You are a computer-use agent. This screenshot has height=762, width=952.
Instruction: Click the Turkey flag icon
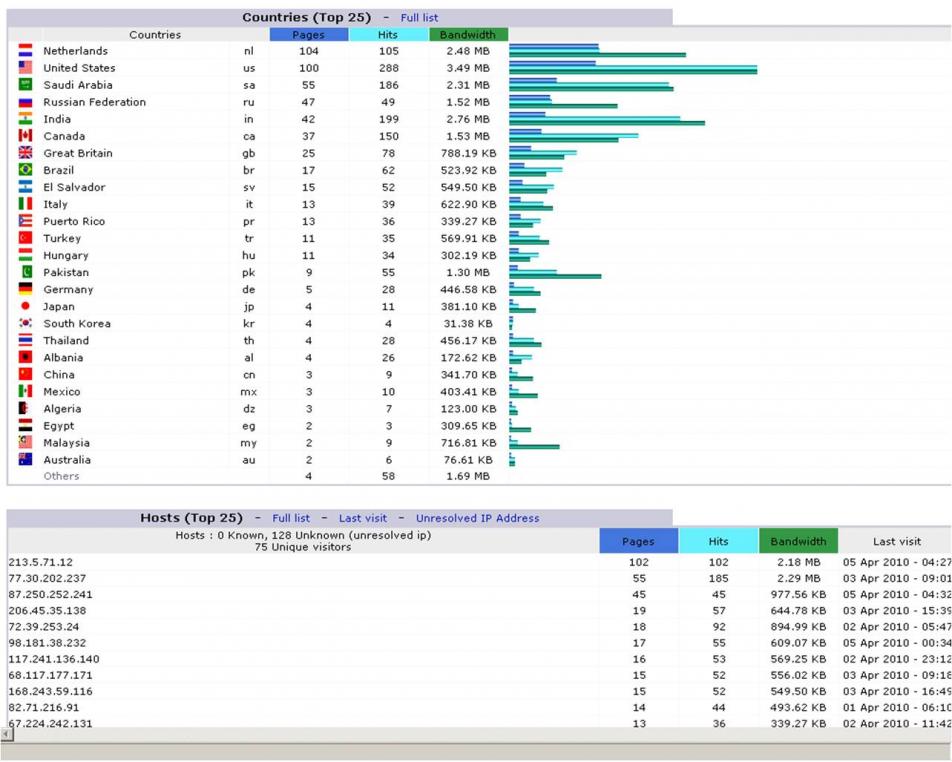pyautogui.click(x=25, y=238)
